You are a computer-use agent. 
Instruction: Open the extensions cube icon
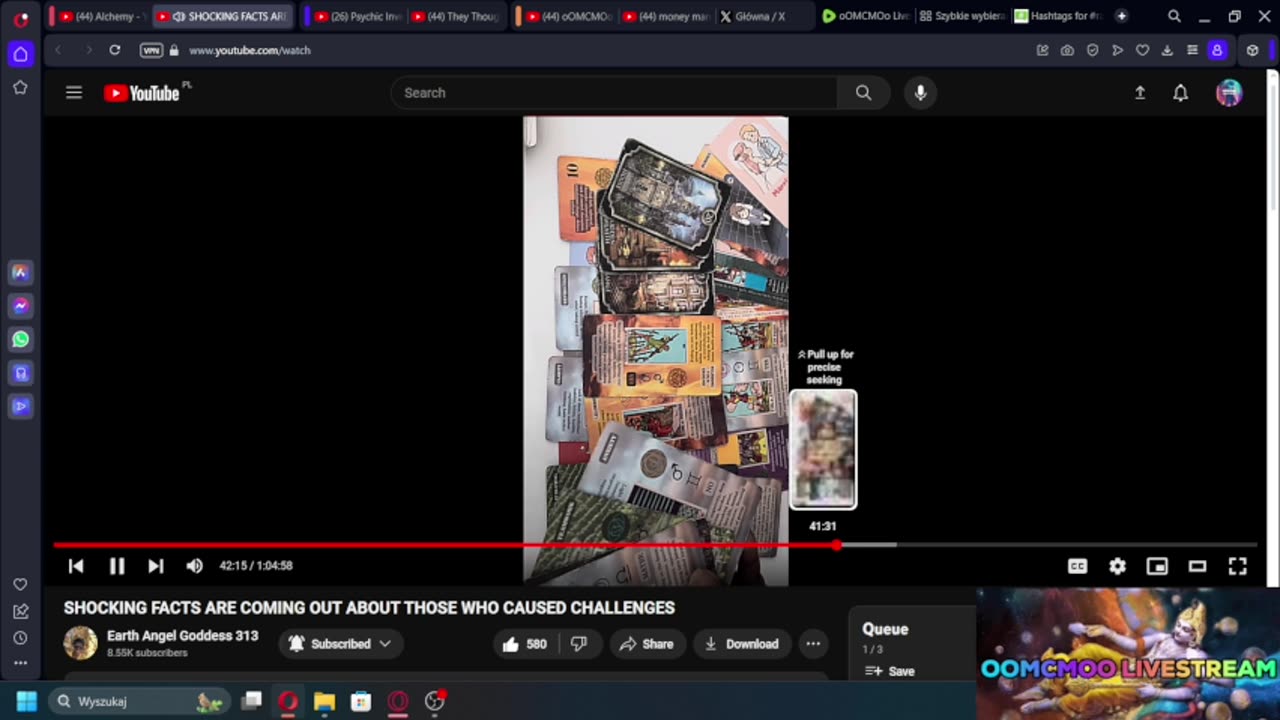(1252, 50)
